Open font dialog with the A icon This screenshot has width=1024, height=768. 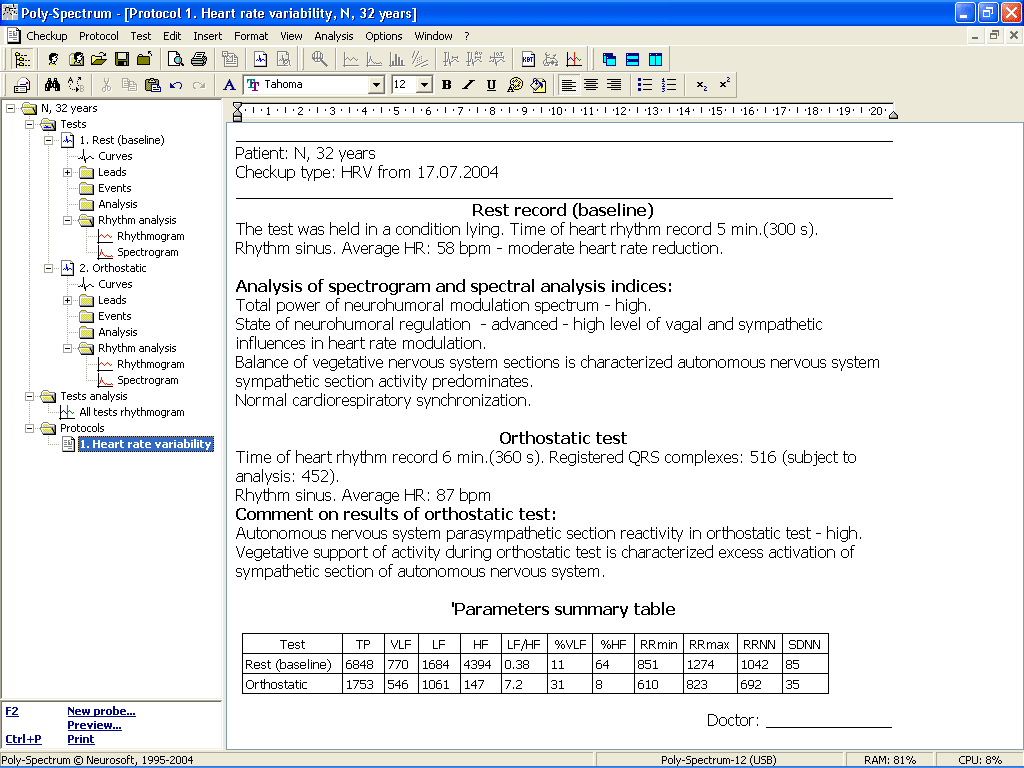click(229, 84)
